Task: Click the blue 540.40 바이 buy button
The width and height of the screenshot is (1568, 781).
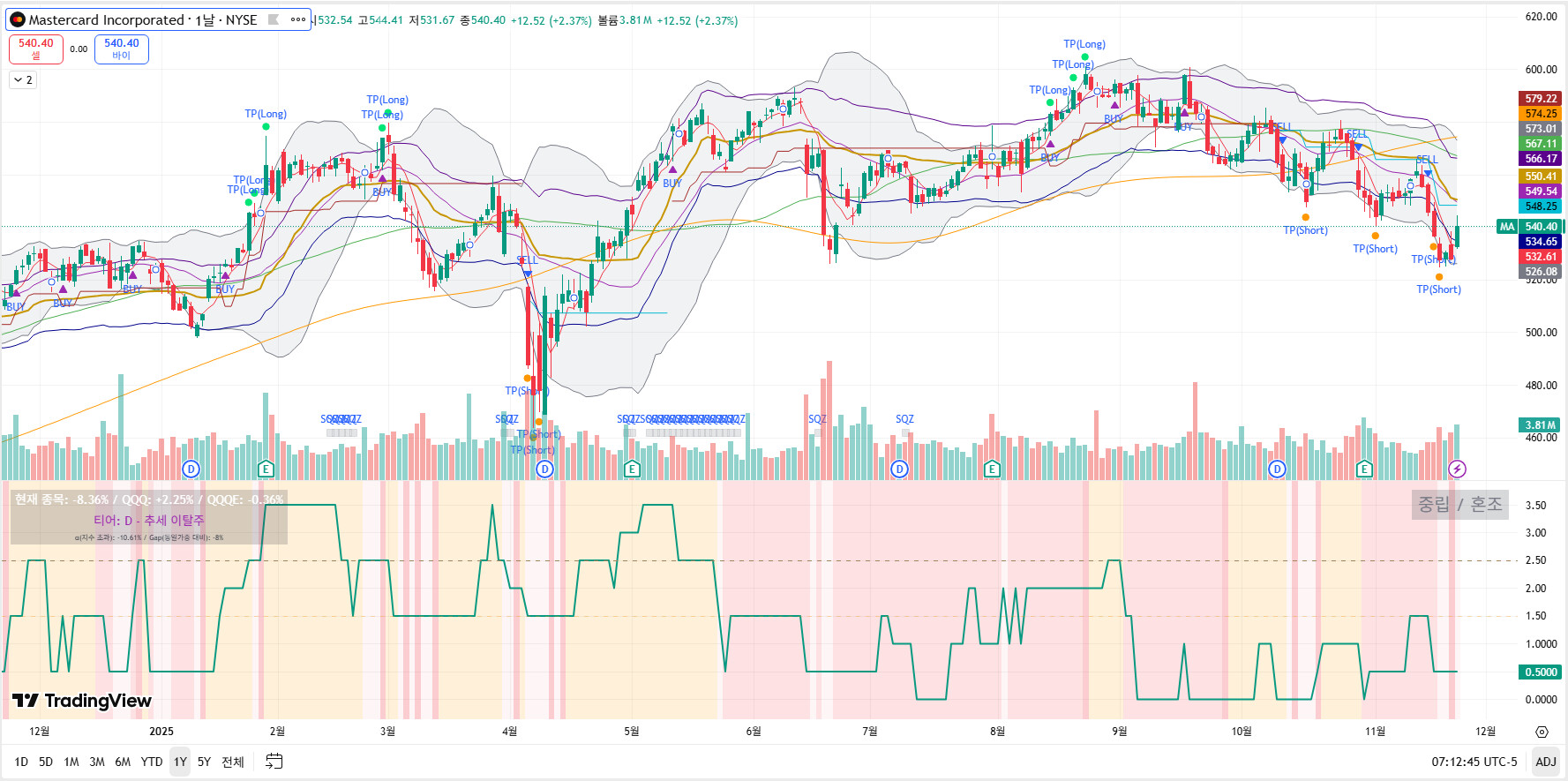Action: pos(122,49)
